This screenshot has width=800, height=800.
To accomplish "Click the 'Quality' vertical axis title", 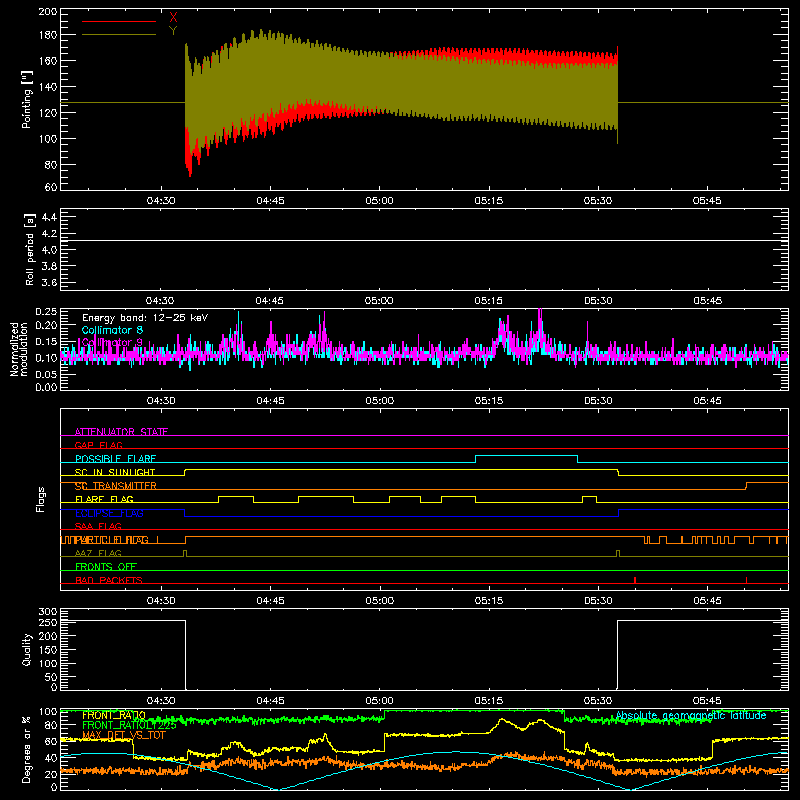I will pos(27,649).
